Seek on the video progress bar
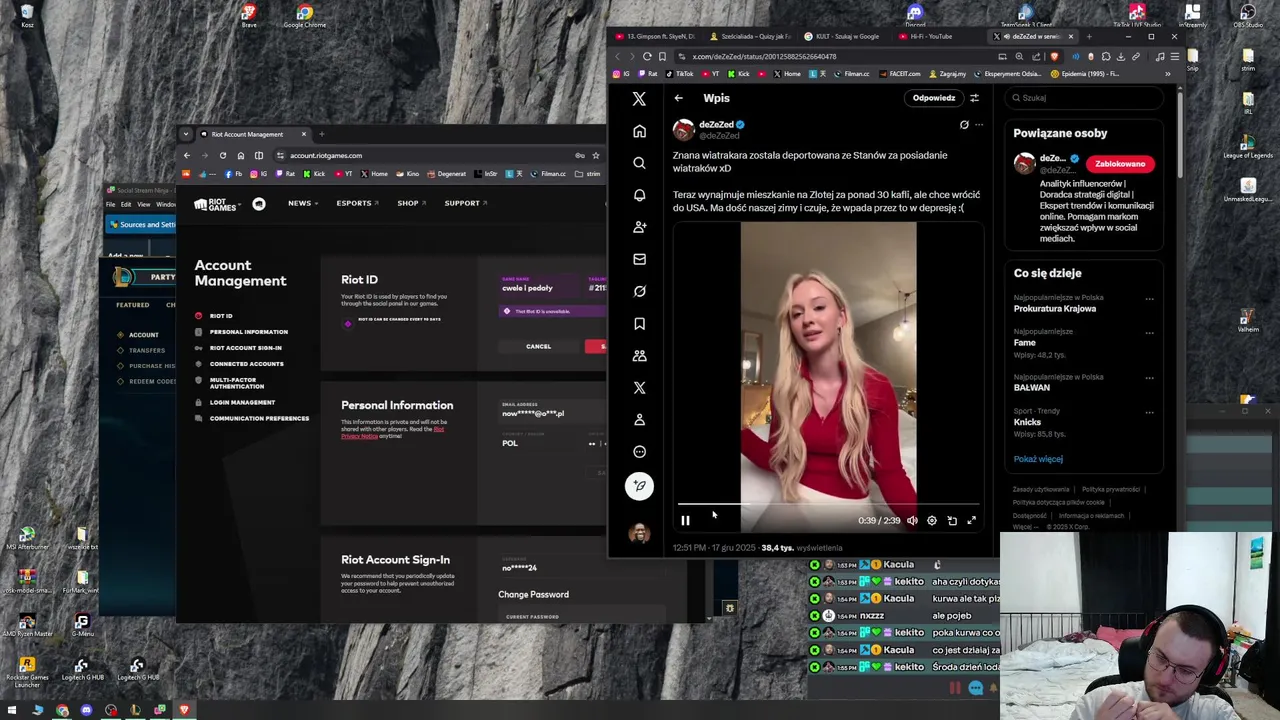 click(828, 505)
